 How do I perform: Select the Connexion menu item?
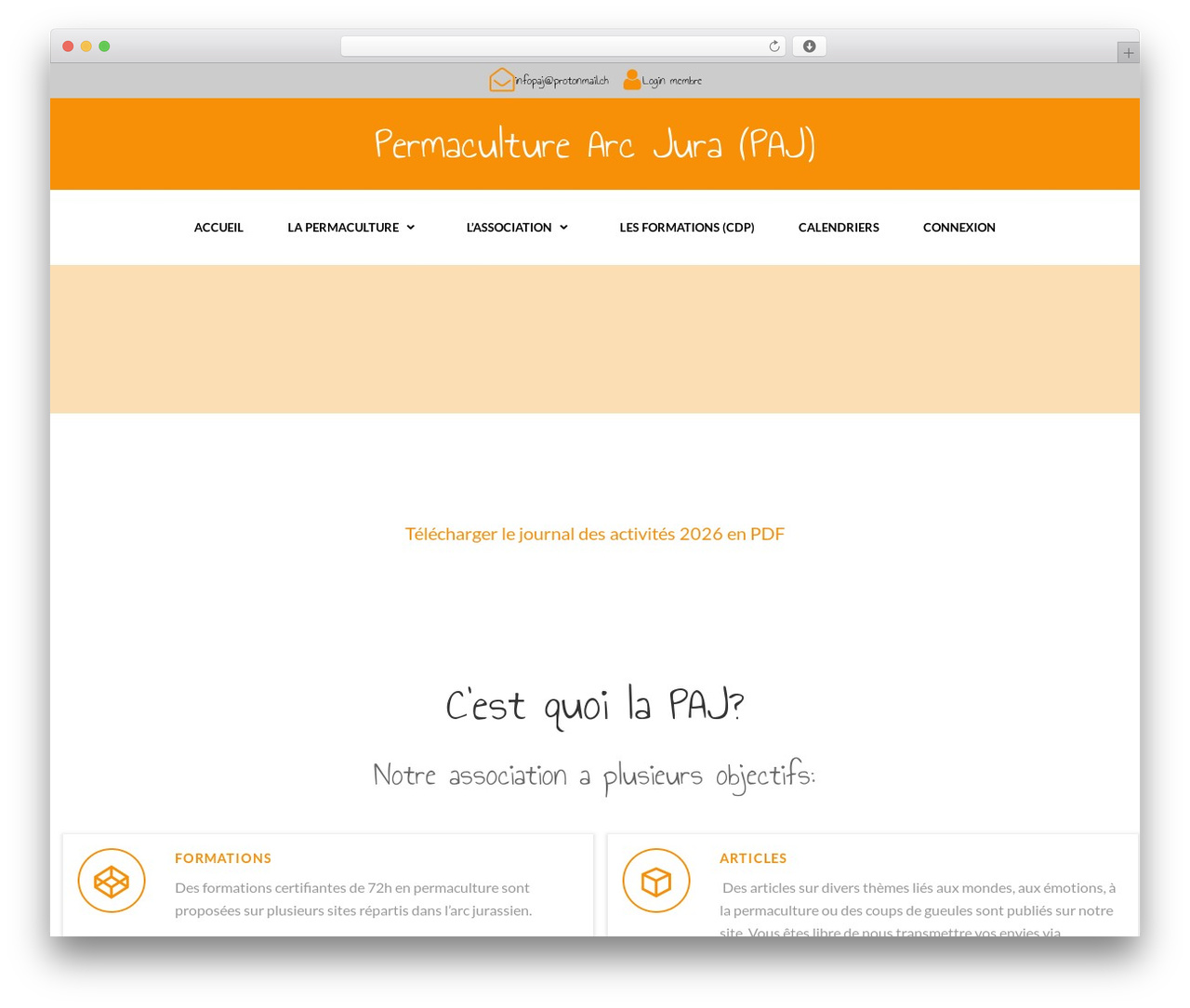[959, 227]
